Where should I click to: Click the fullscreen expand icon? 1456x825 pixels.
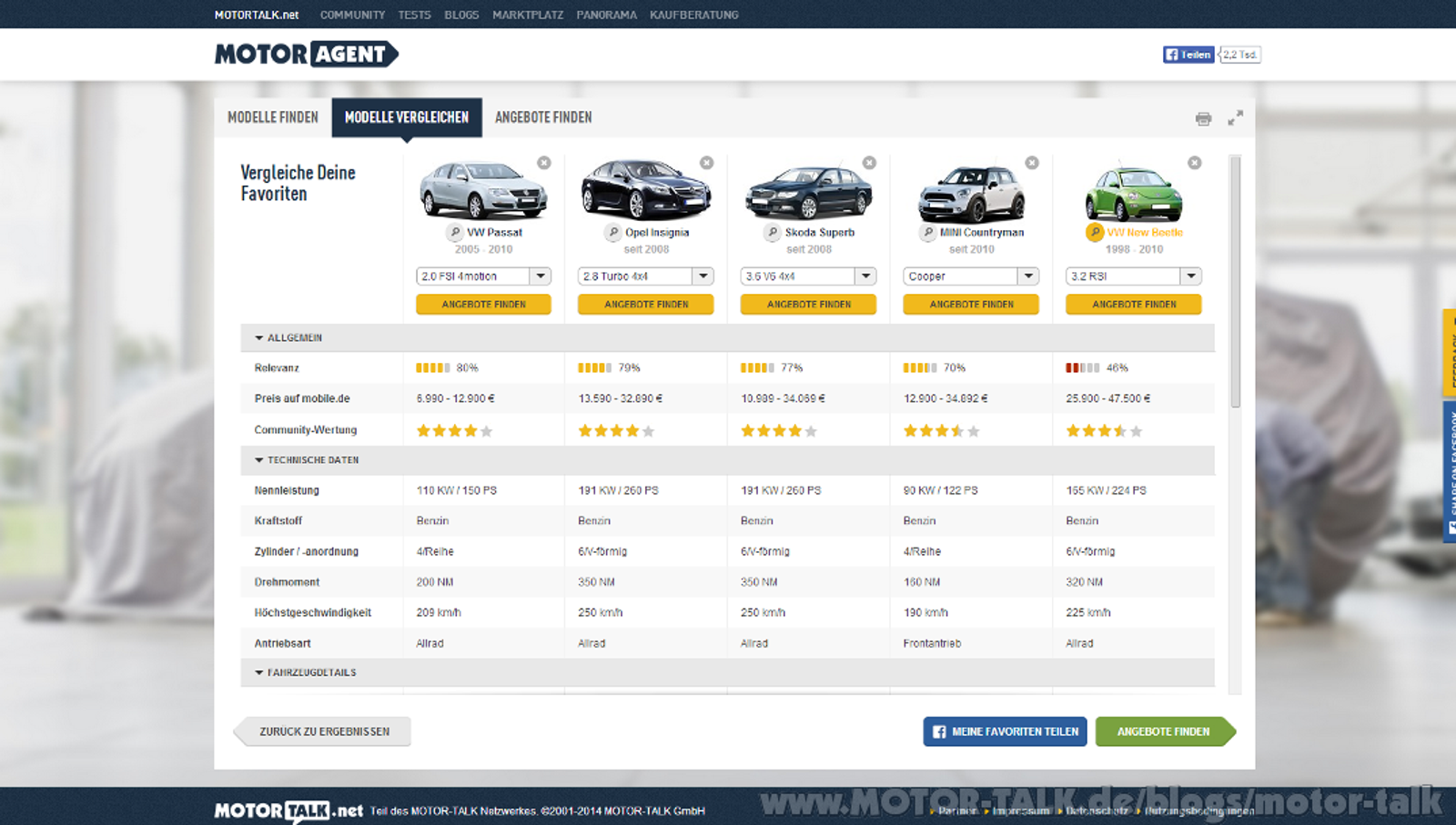click(x=1235, y=118)
